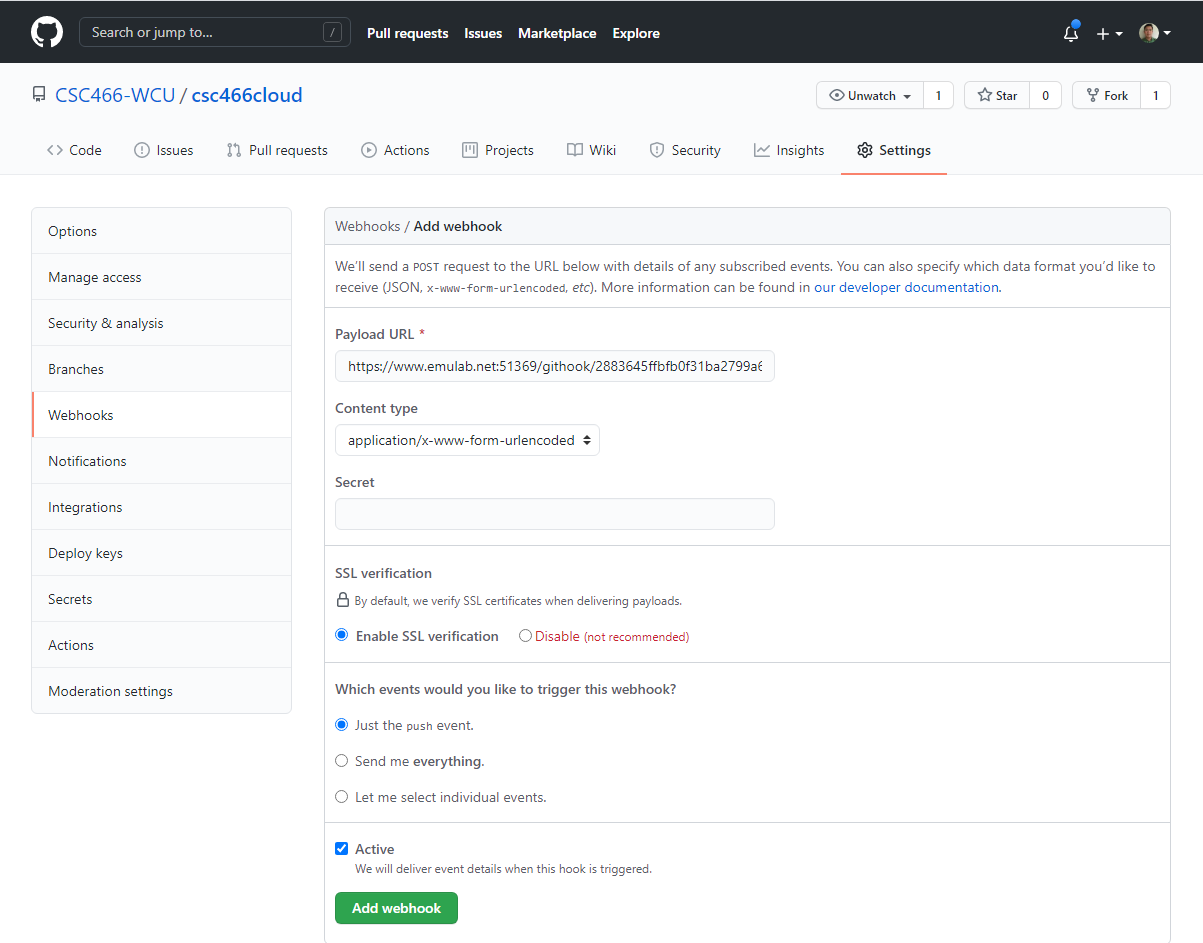Select Let me select individual events
This screenshot has width=1203, height=943.
(x=342, y=797)
